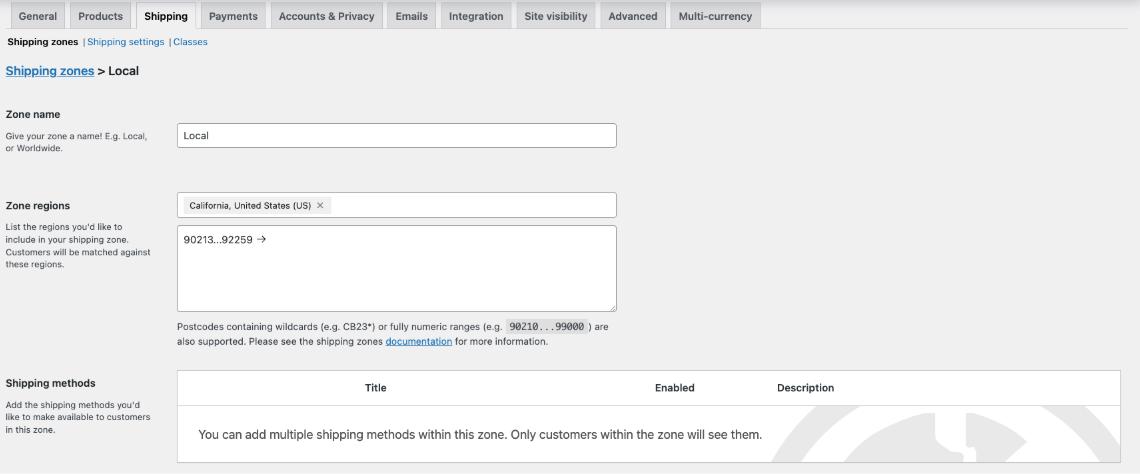This screenshot has height=474, width=1140.
Task: Select the Multi-currency tab
Action: [x=715, y=16]
